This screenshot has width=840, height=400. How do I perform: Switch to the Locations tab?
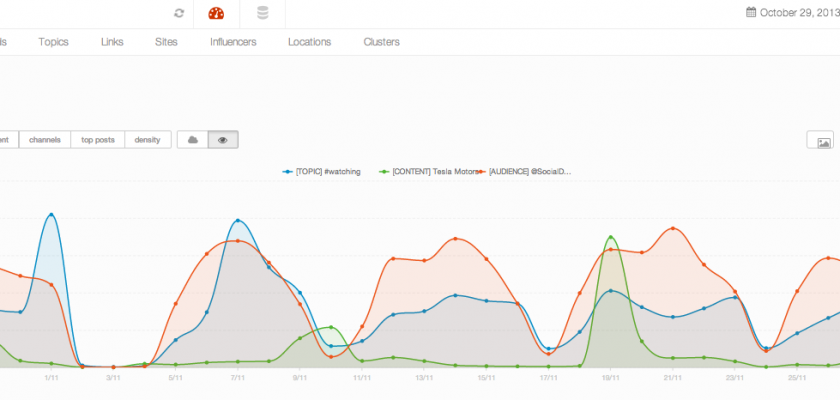(x=309, y=42)
